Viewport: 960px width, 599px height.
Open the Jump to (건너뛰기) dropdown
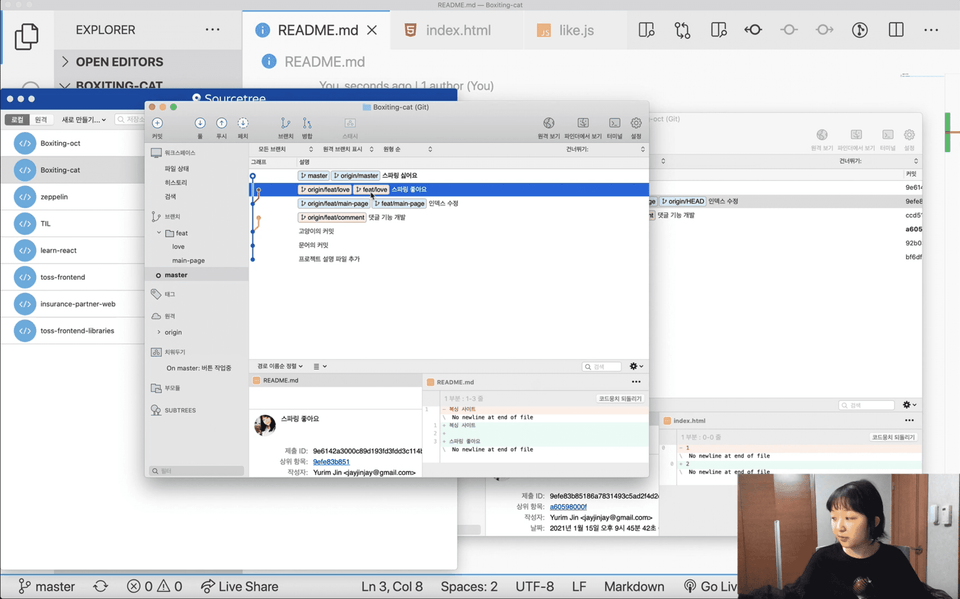tap(605, 149)
